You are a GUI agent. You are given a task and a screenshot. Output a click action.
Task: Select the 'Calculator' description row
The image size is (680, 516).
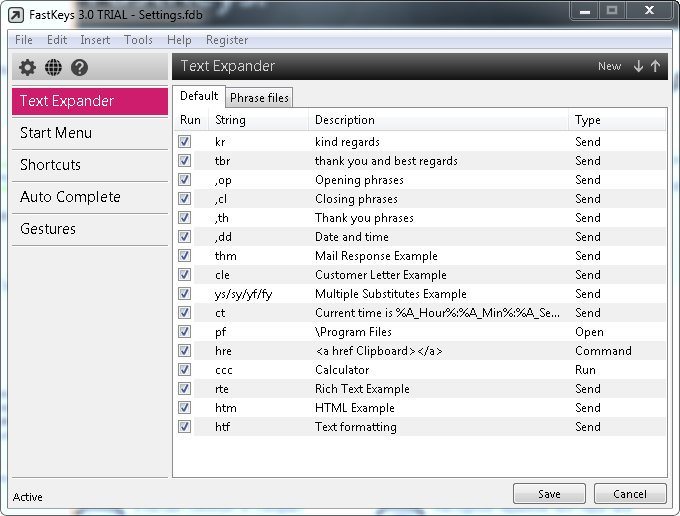[420, 370]
